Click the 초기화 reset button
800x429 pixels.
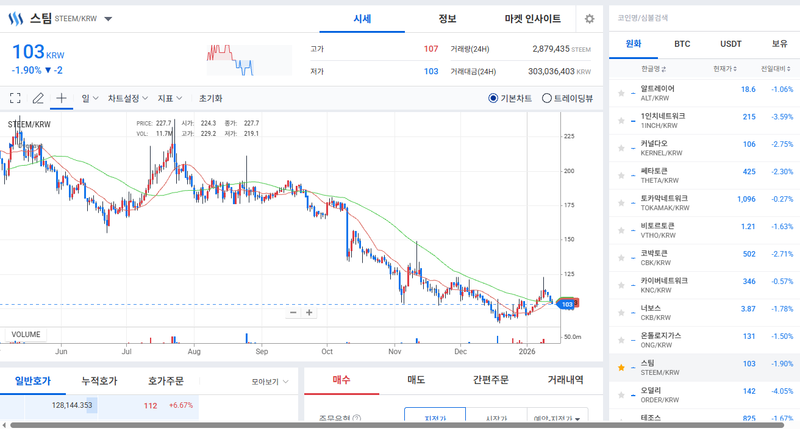click(x=210, y=98)
